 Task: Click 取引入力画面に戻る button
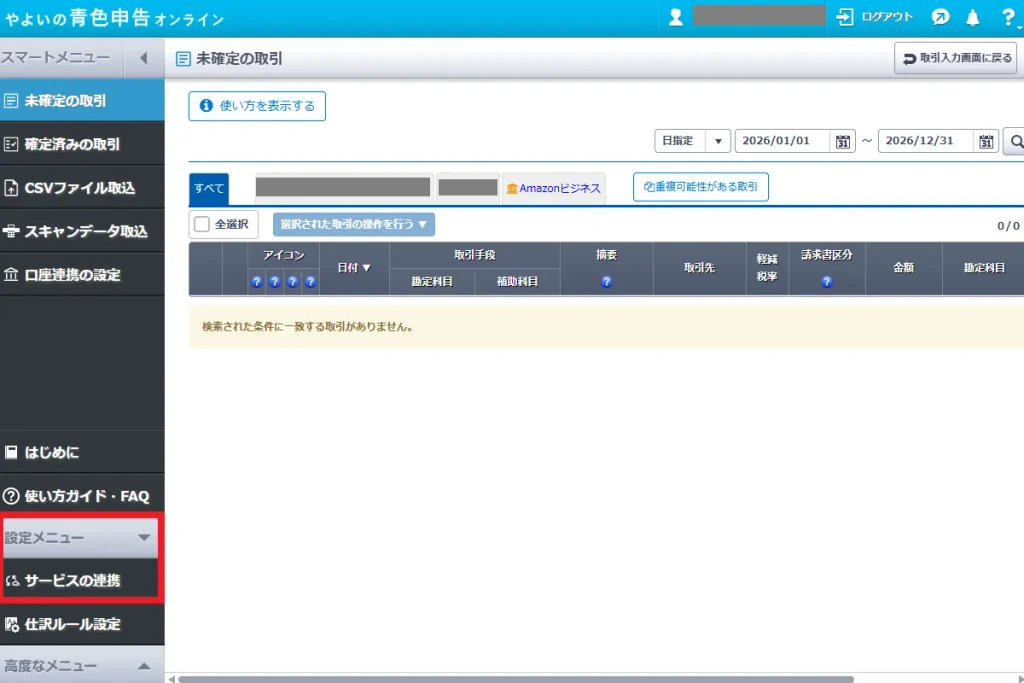pos(955,58)
